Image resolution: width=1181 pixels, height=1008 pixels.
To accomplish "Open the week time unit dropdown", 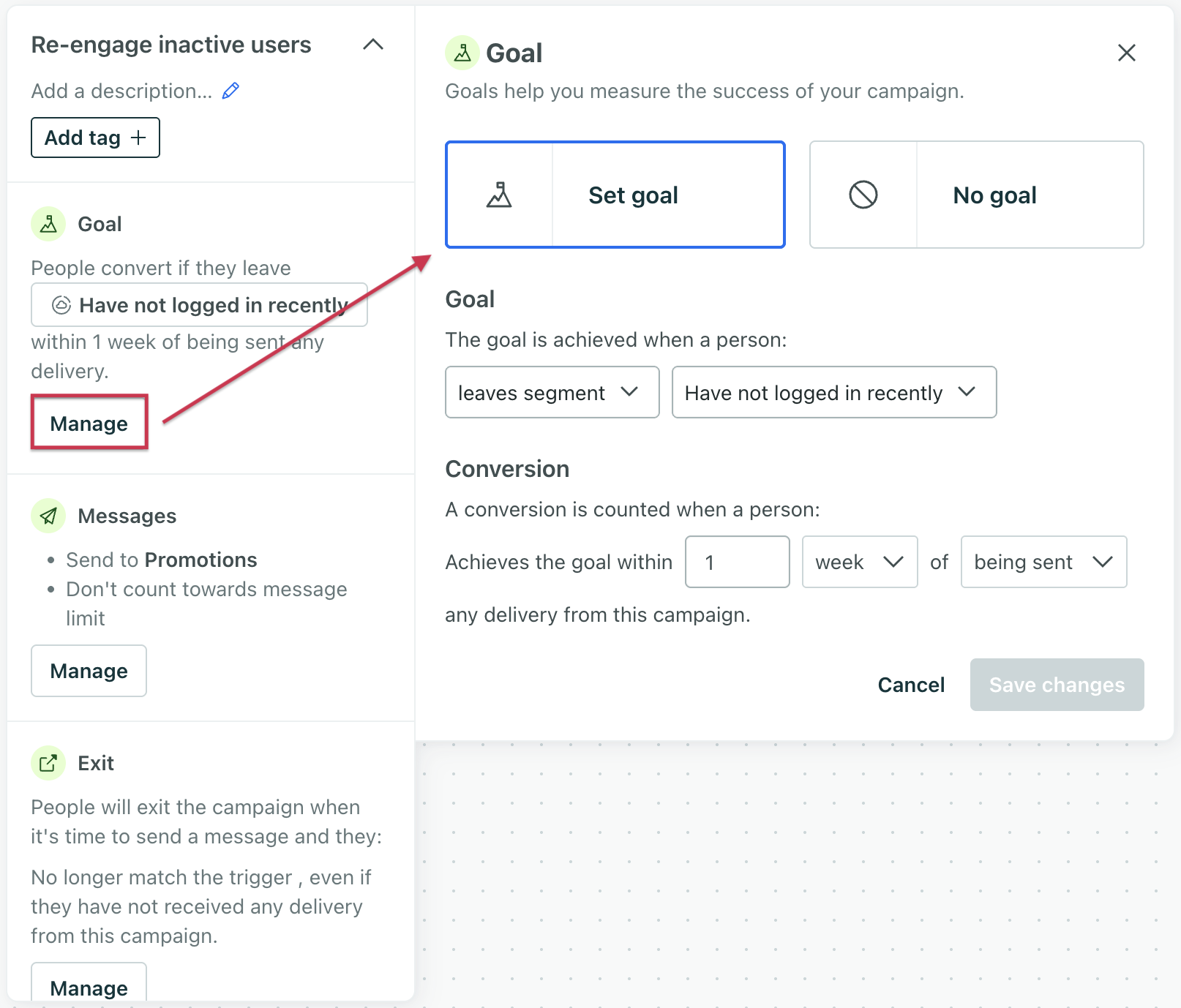I will click(x=860, y=562).
